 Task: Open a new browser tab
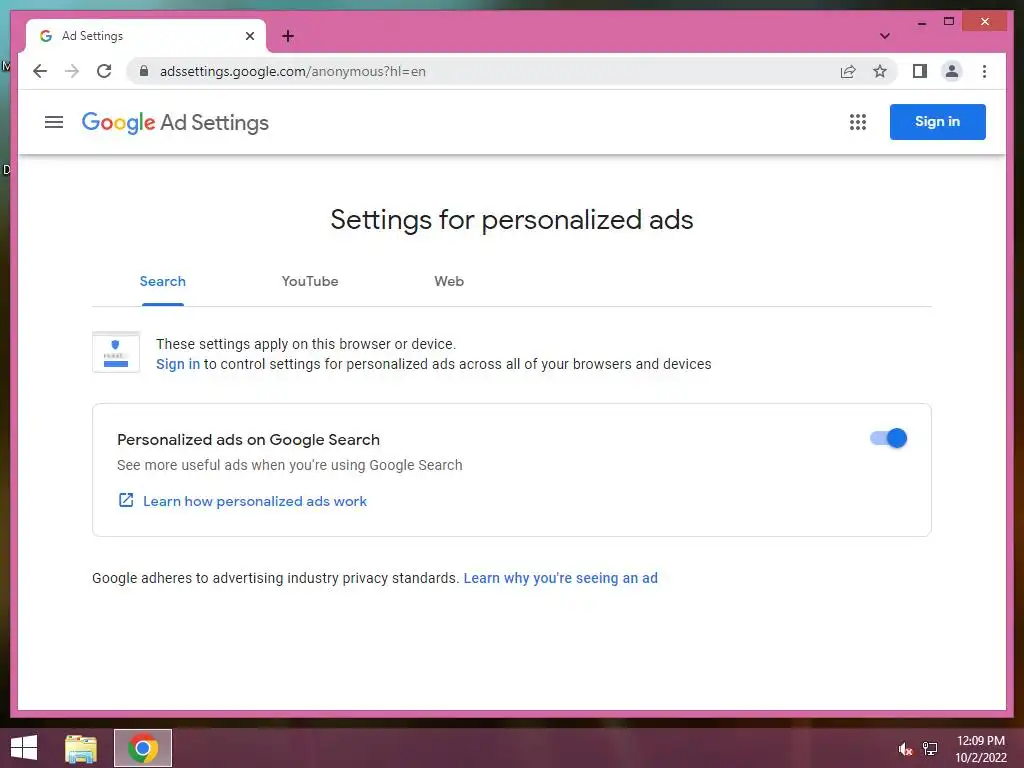[x=288, y=36]
